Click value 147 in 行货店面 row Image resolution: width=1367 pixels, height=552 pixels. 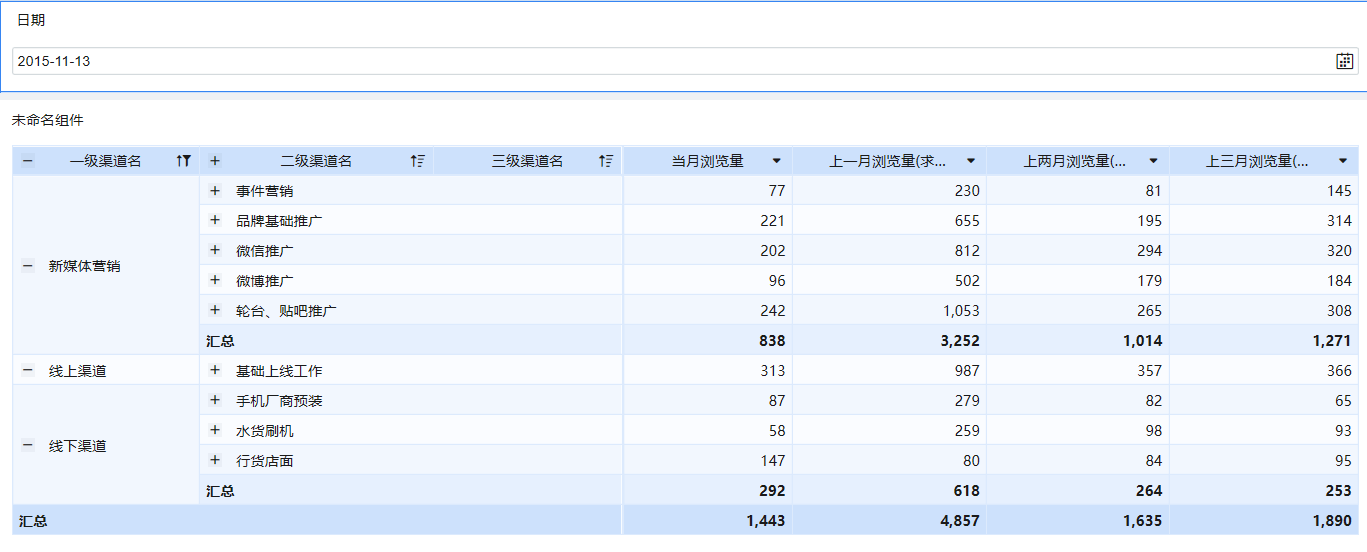pos(773,461)
